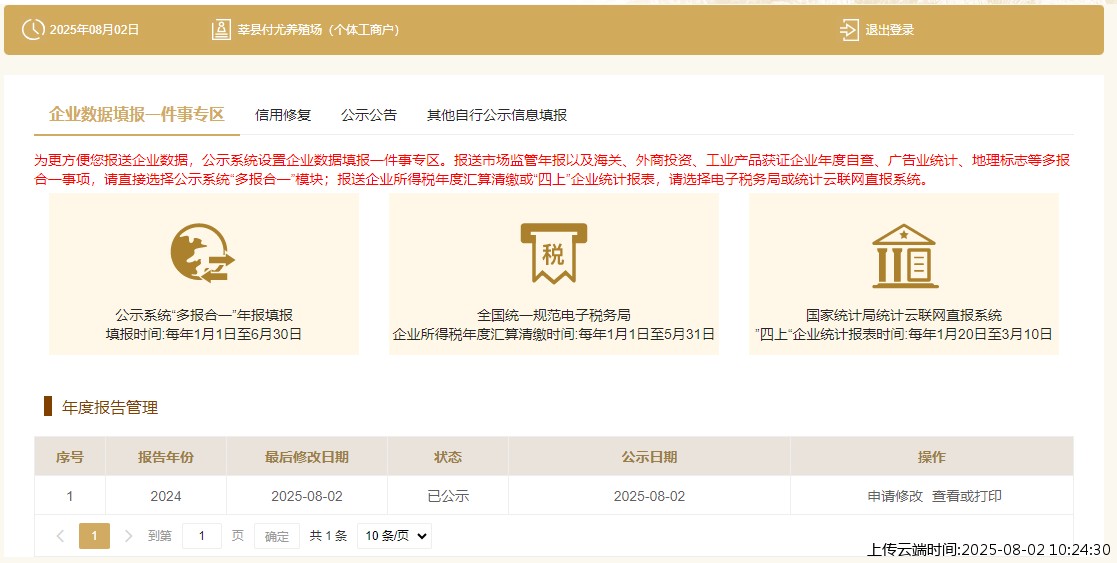
Task: Click the page number input field
Action: tap(202, 536)
